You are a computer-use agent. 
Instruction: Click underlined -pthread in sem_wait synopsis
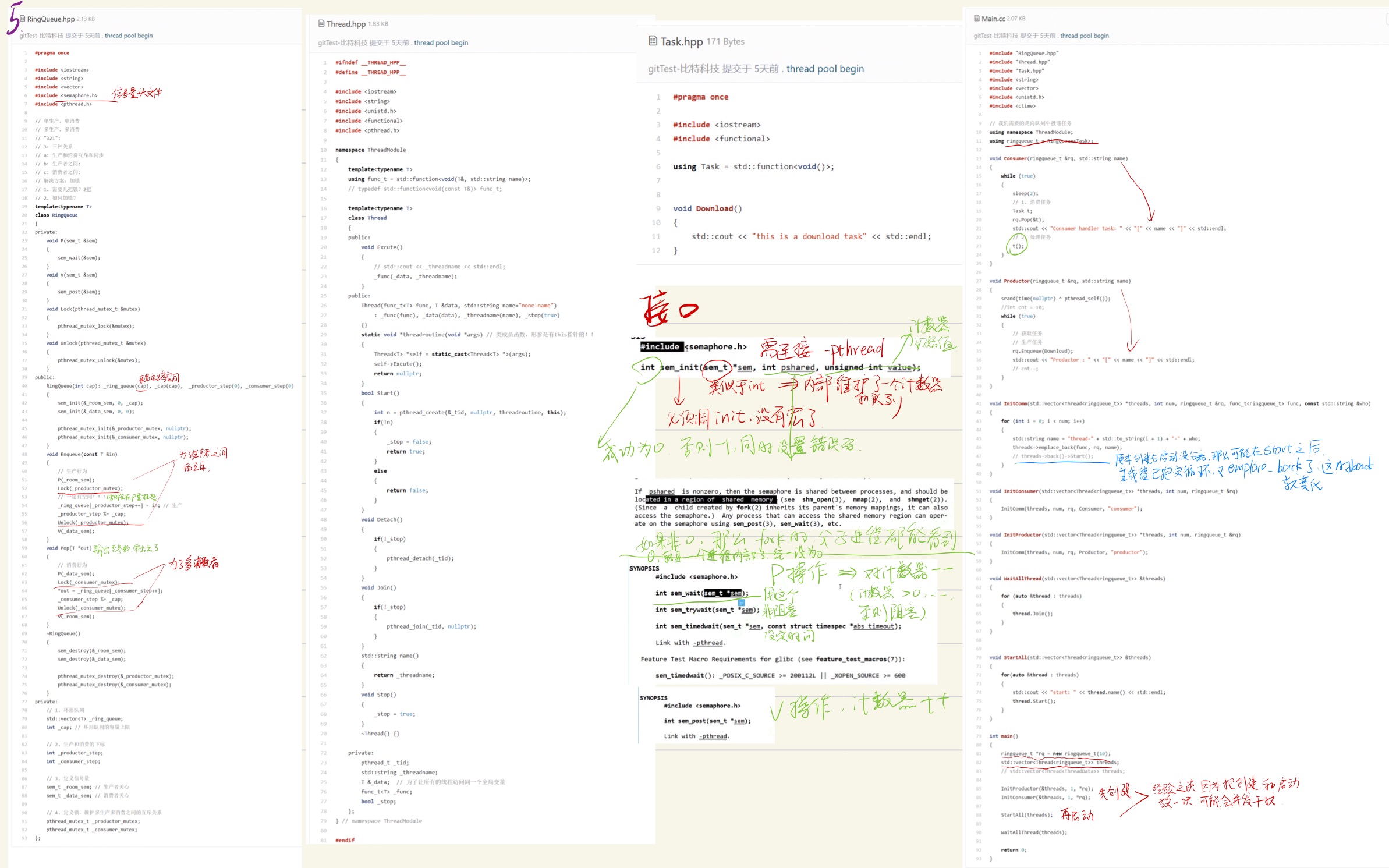pos(708,643)
